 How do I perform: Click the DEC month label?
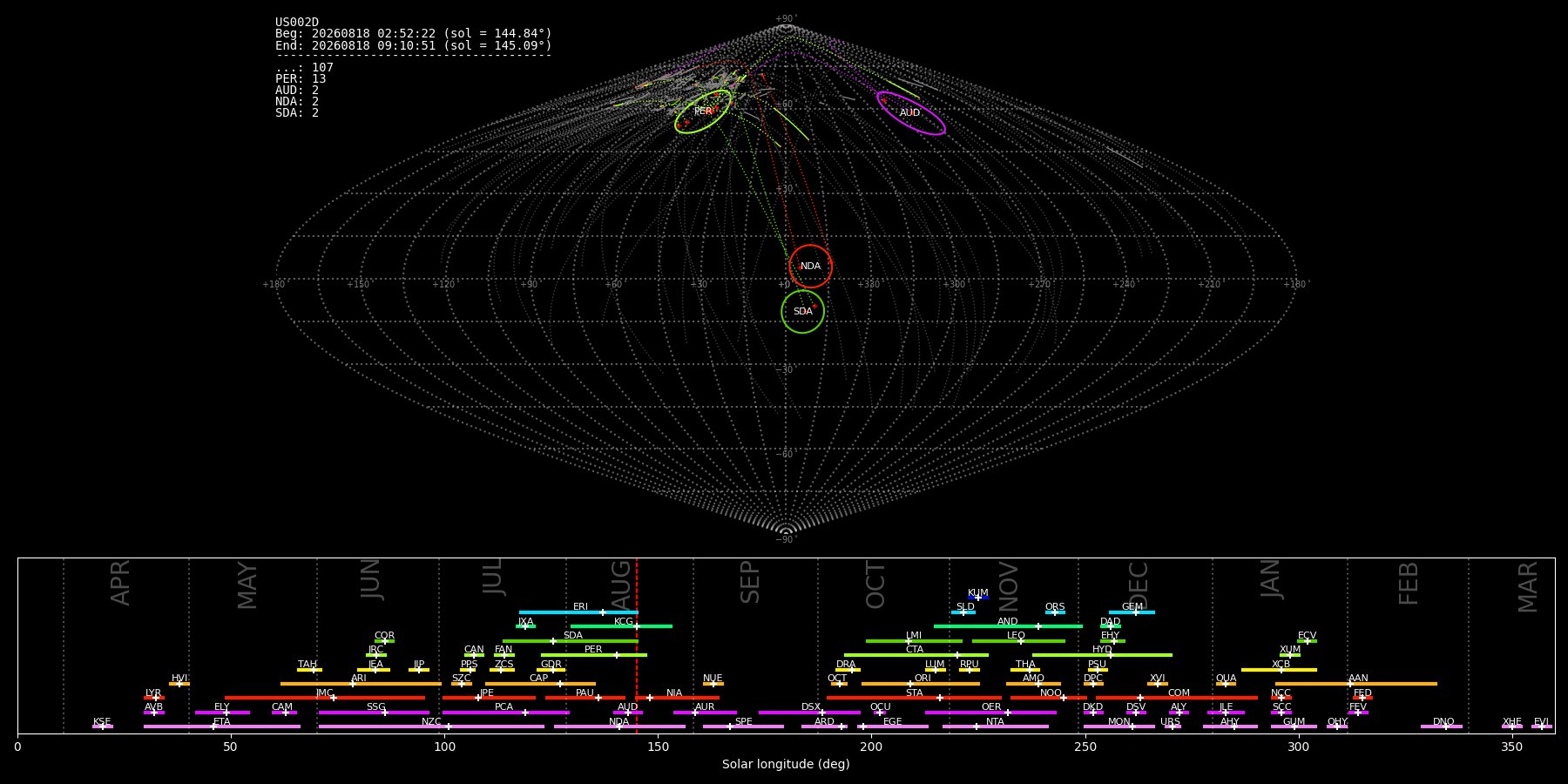coord(1139,585)
